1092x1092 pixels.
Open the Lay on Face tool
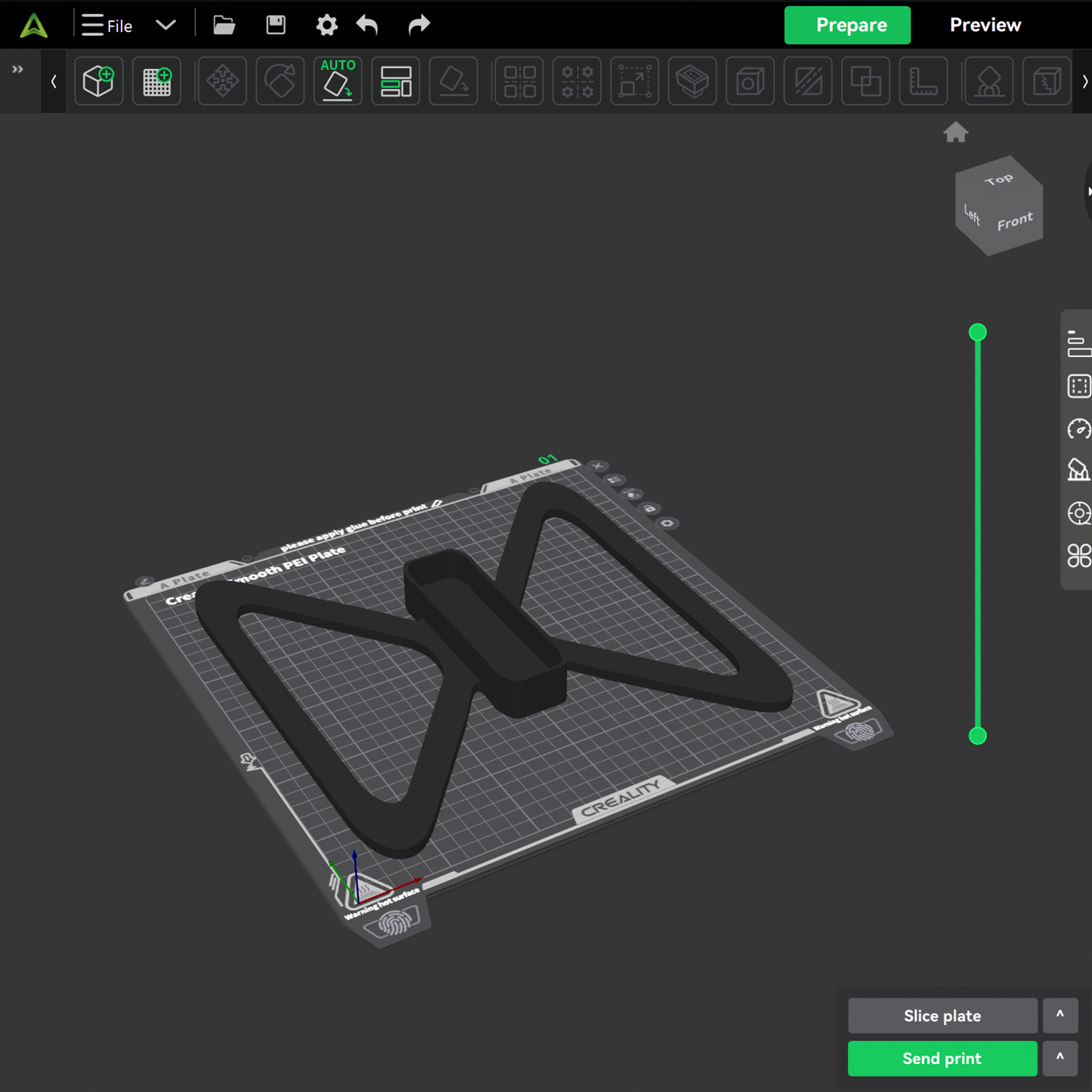pyautogui.click(x=453, y=81)
